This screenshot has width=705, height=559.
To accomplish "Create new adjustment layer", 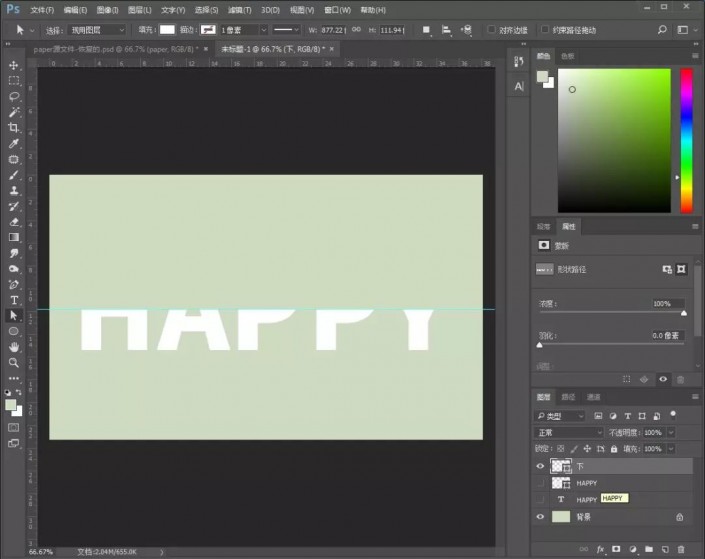I will (633, 549).
